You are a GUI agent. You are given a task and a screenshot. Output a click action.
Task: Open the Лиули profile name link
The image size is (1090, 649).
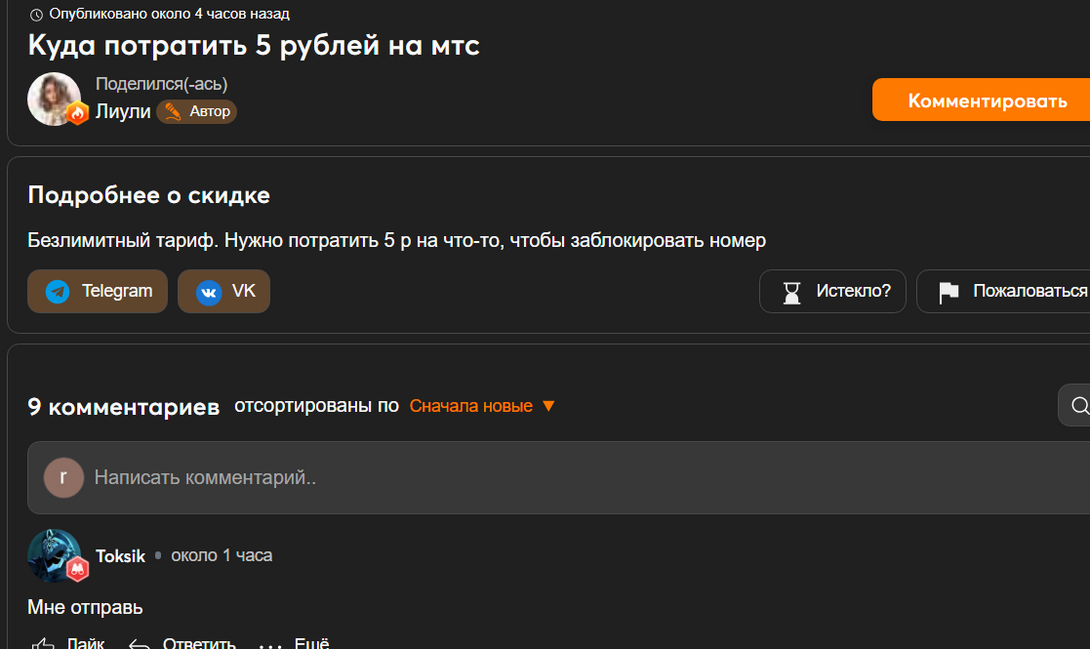tap(123, 111)
